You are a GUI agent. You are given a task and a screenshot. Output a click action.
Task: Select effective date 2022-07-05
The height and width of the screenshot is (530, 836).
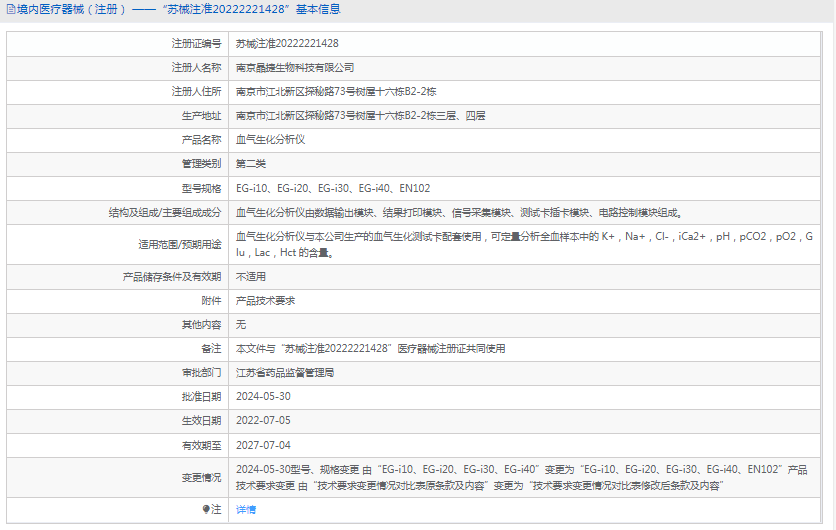pyautogui.click(x=263, y=421)
